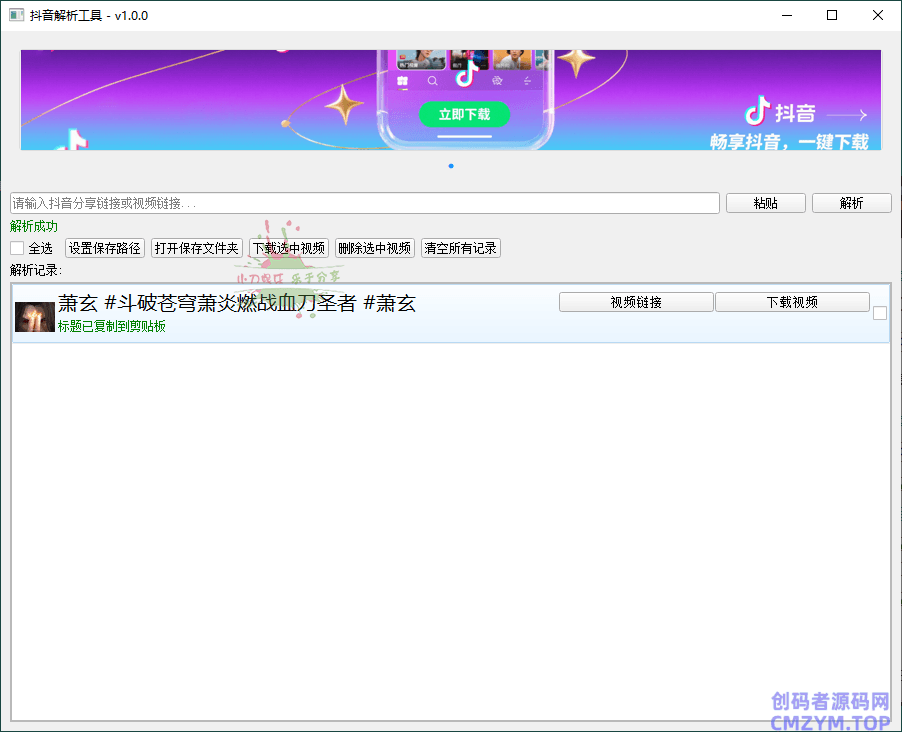Click the 萧玄 video thumbnail
The height and width of the screenshot is (732, 902).
(35, 317)
